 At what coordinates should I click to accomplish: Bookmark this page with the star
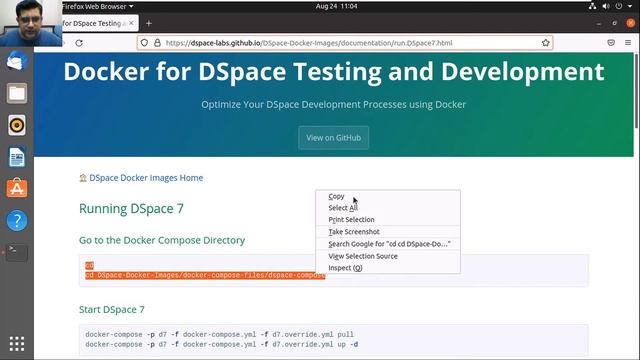[x=545, y=43]
